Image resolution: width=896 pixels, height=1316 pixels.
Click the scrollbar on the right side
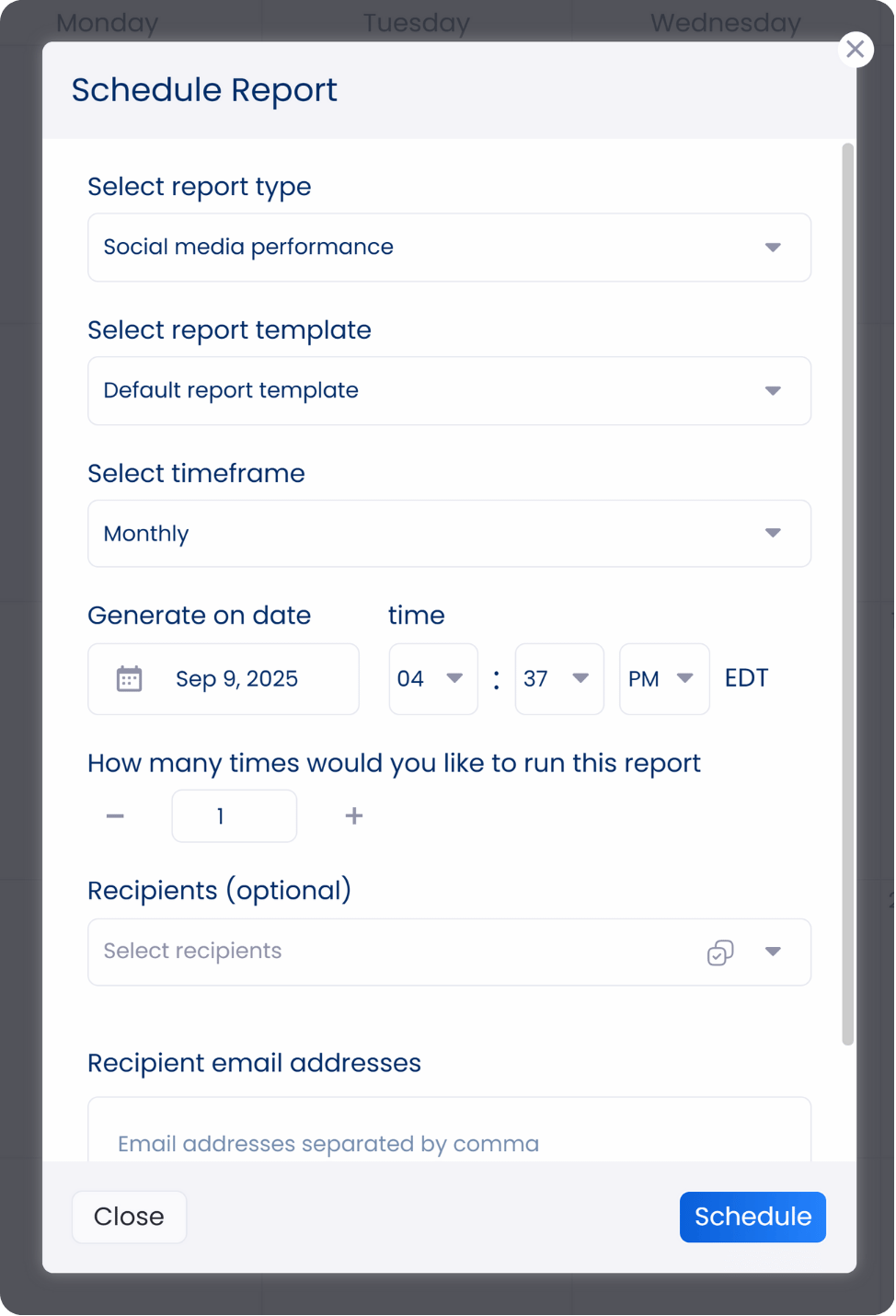846,589
